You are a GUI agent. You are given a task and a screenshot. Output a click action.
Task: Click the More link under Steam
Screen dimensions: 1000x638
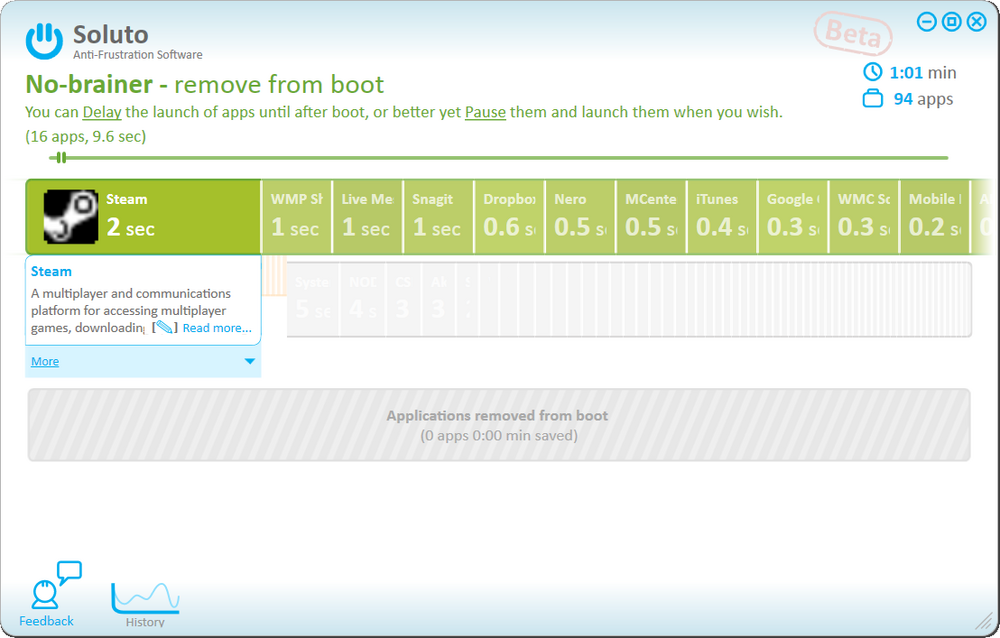pyautogui.click(x=45, y=361)
